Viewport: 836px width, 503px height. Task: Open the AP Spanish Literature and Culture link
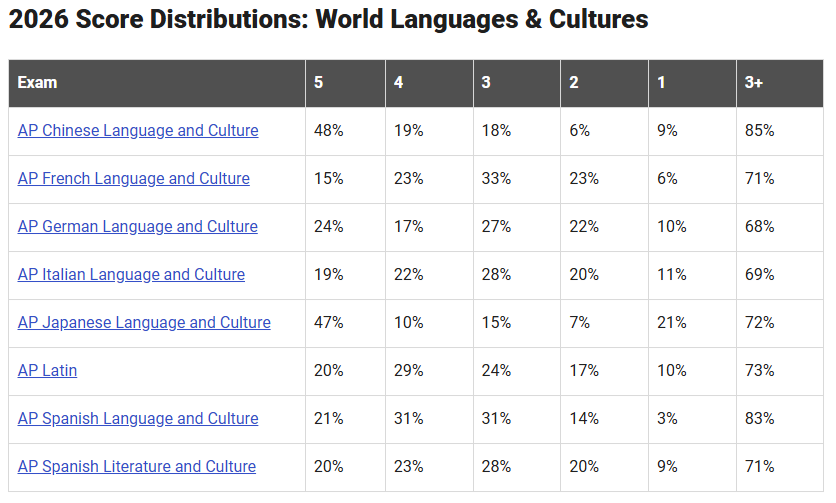point(136,467)
